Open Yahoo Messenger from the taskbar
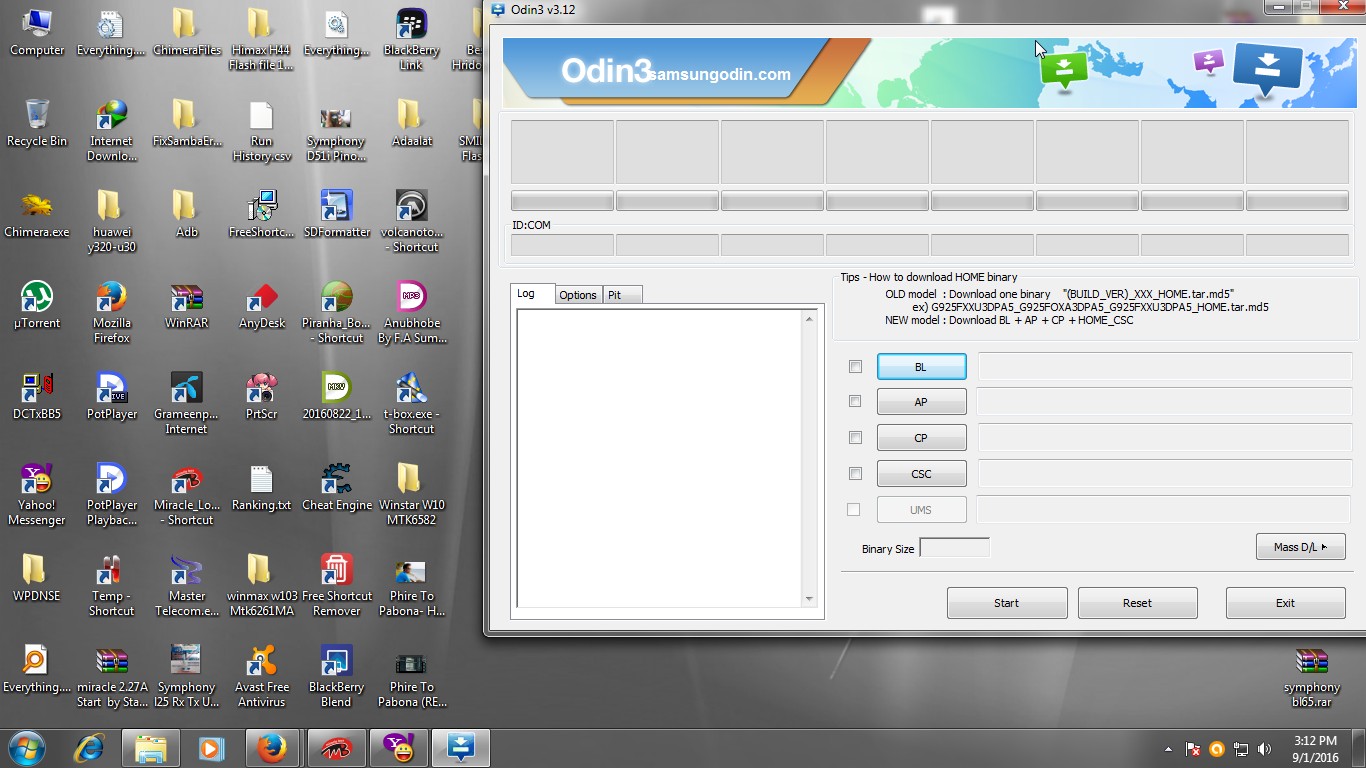 (399, 747)
